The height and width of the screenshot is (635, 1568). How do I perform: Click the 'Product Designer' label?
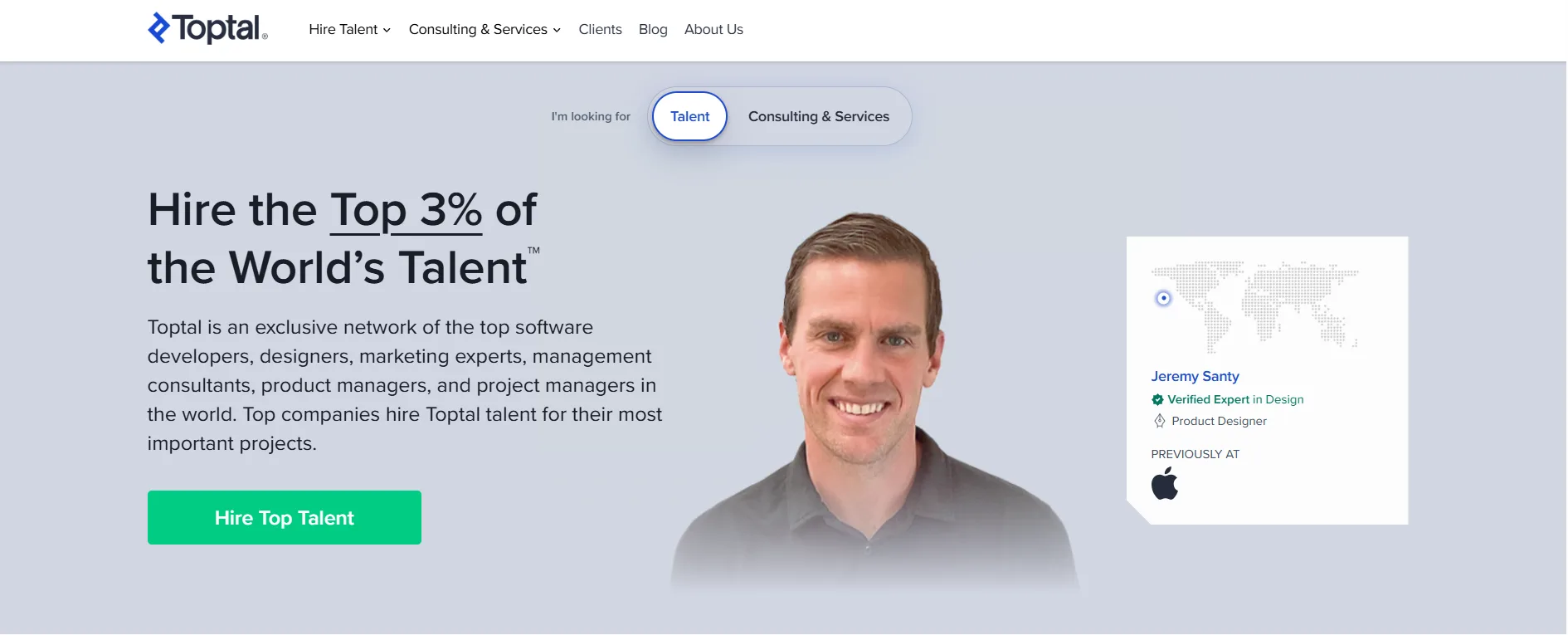coord(1219,421)
